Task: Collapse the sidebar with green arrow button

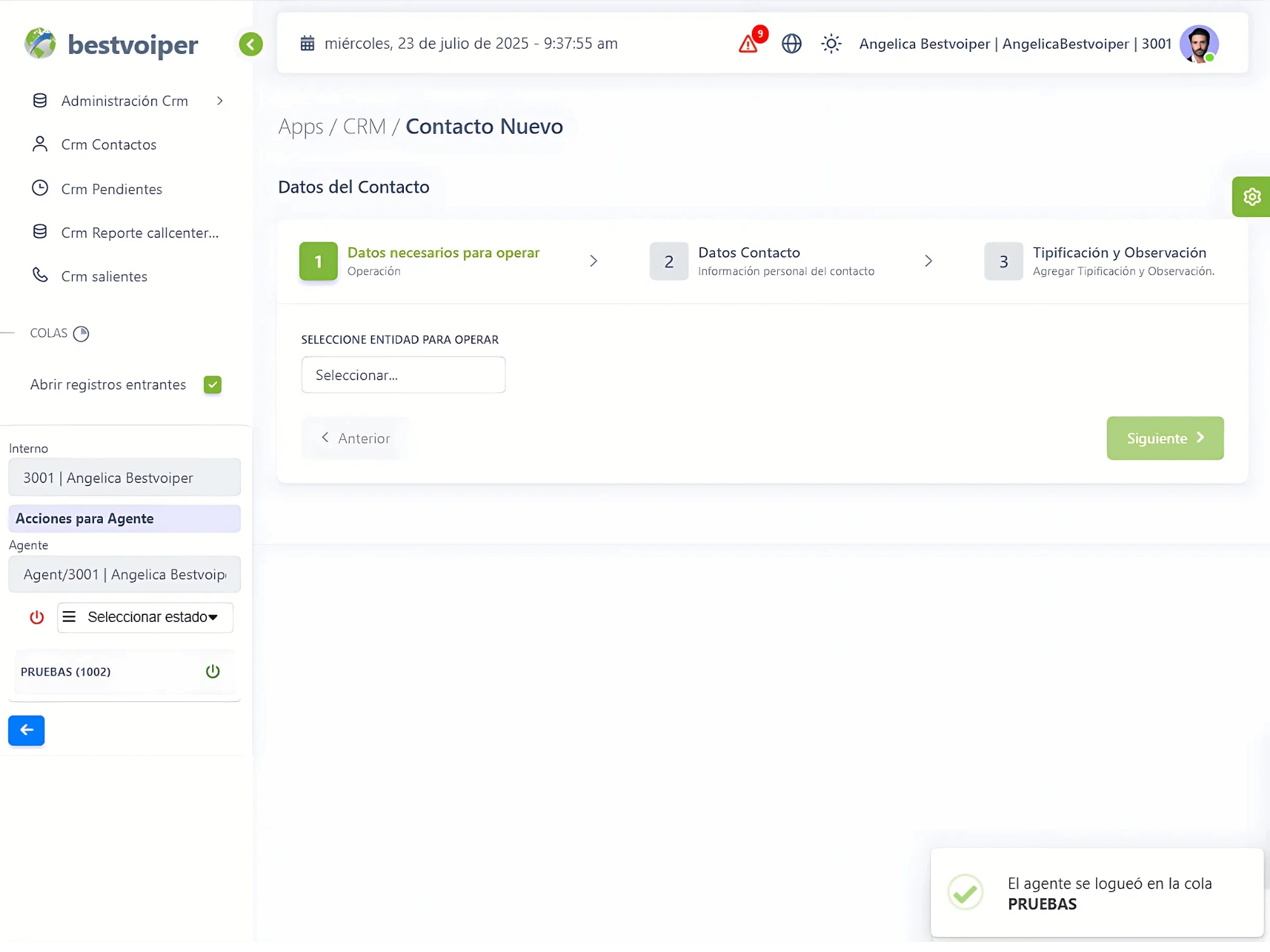Action: click(251, 44)
